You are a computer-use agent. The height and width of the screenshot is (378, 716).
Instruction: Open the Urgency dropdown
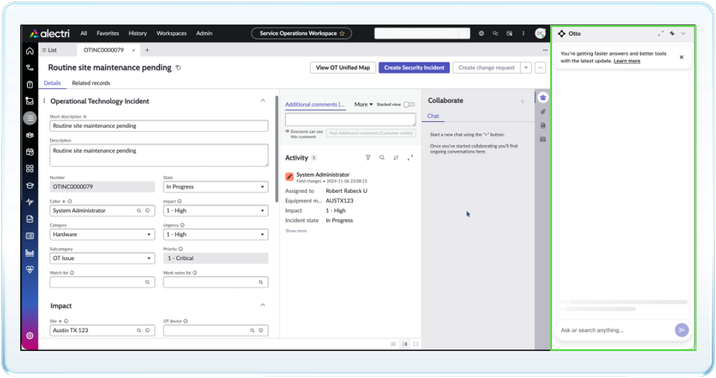point(216,234)
